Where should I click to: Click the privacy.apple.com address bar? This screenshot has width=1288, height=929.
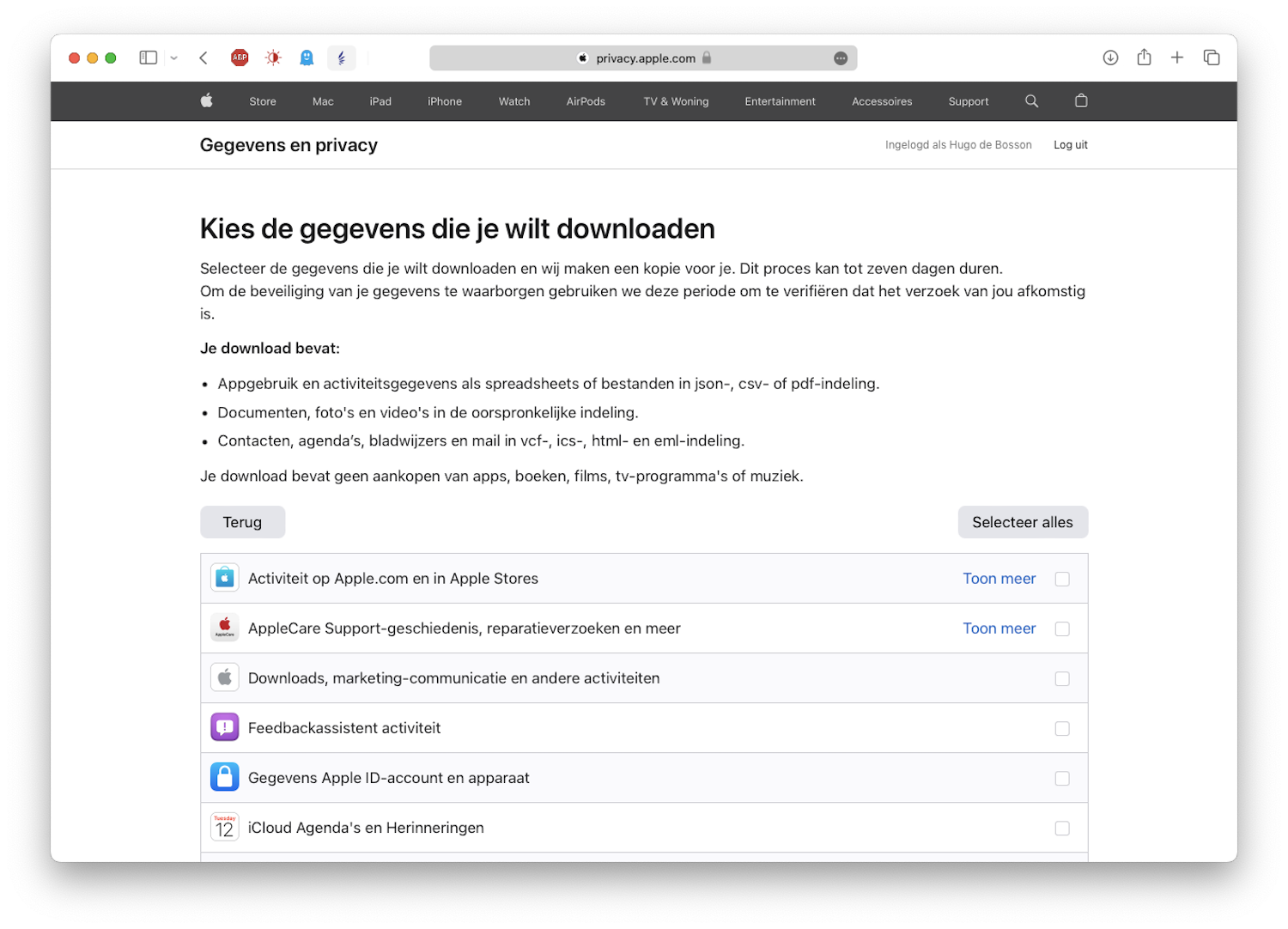[643, 58]
